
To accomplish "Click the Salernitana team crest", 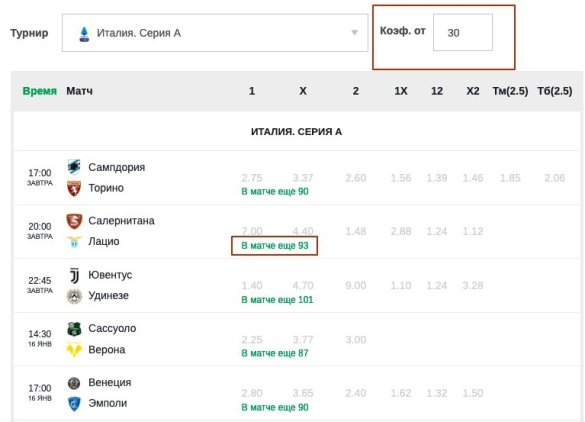I will click(74, 221).
